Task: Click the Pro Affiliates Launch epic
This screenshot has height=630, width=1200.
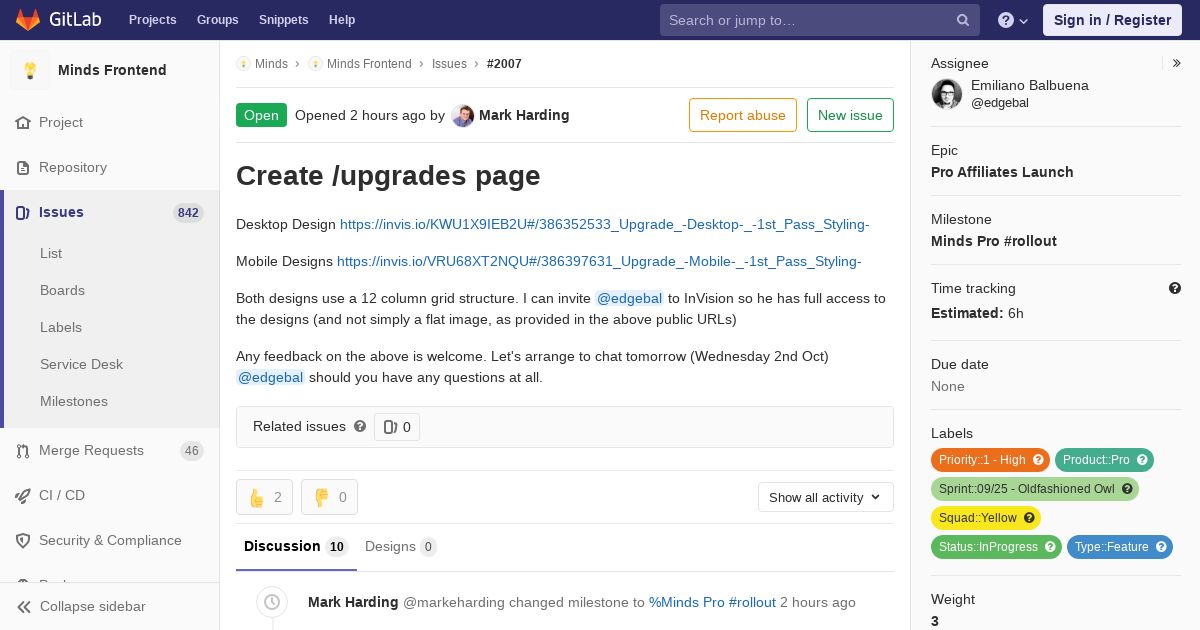Action: click(1002, 172)
